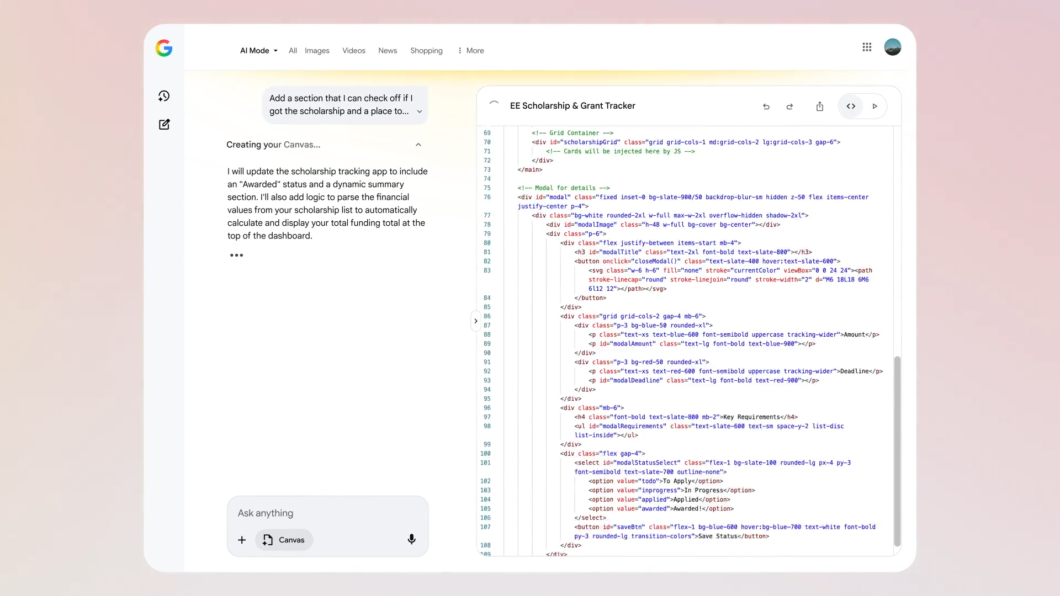This screenshot has width=1060, height=596.
Task: Open the AI Mode dropdown
Action: pos(258,51)
